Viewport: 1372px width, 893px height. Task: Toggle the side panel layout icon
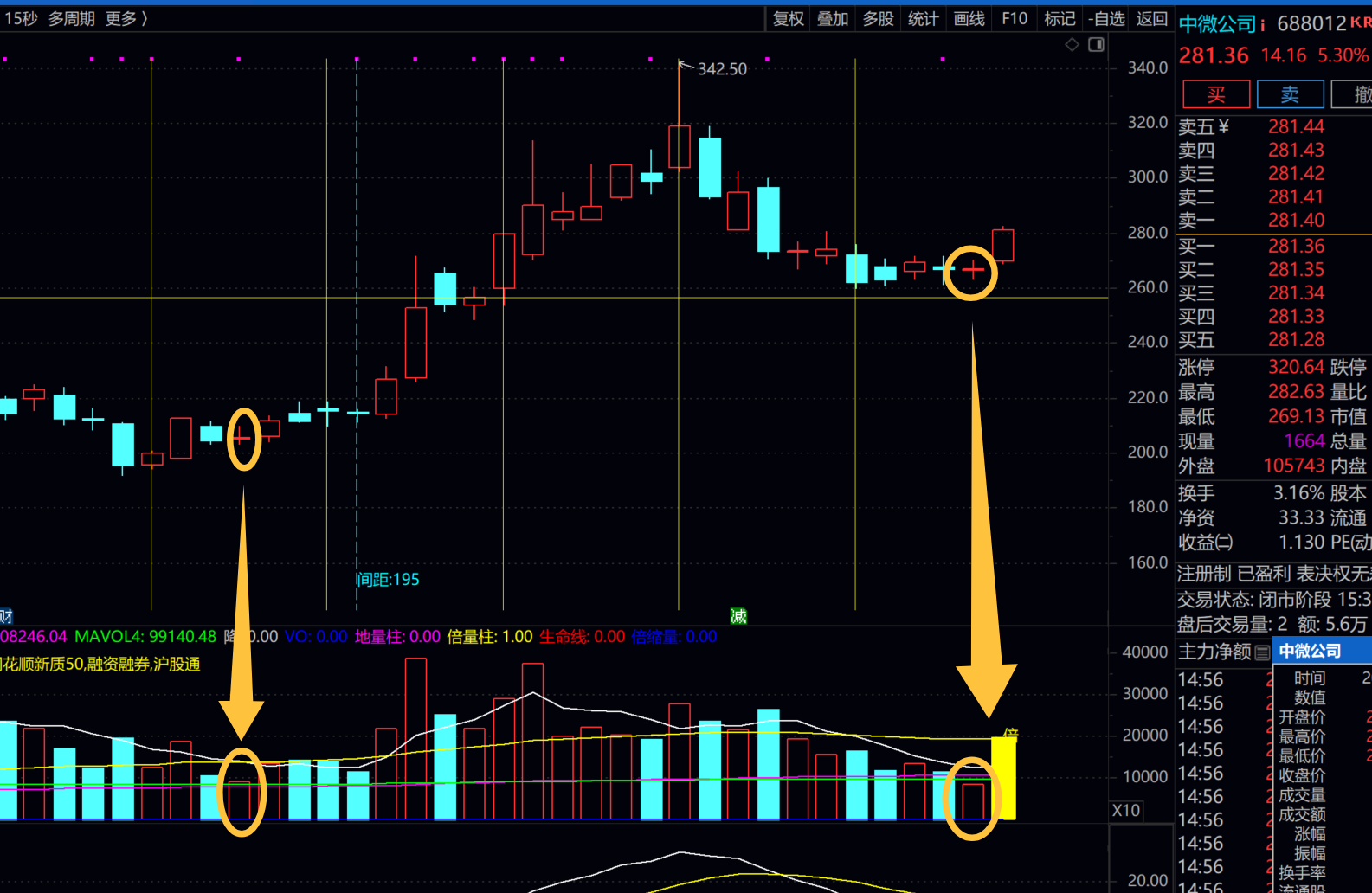(1096, 44)
